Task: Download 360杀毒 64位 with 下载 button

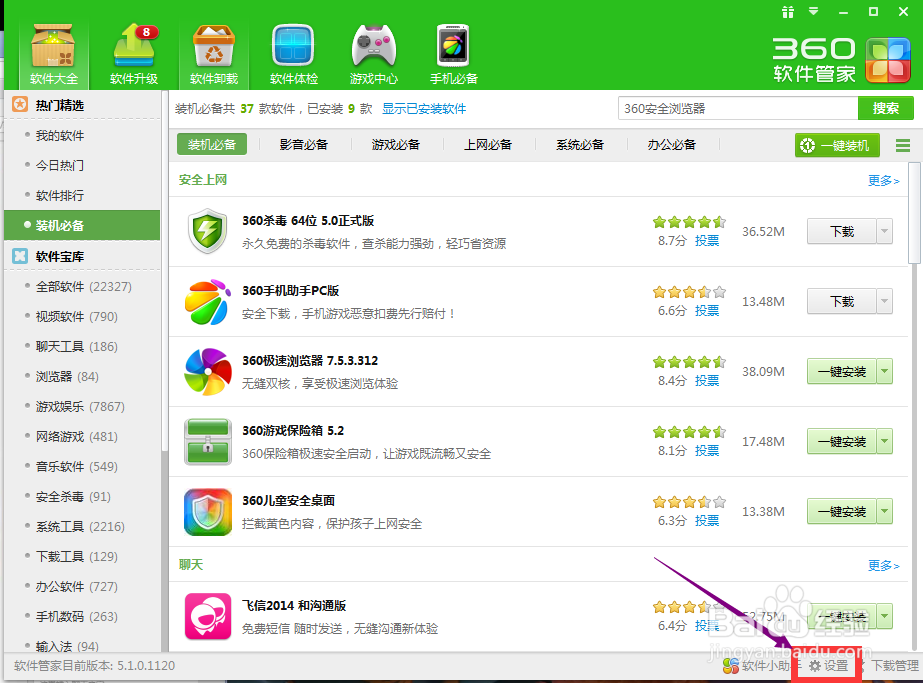Action: 842,231
